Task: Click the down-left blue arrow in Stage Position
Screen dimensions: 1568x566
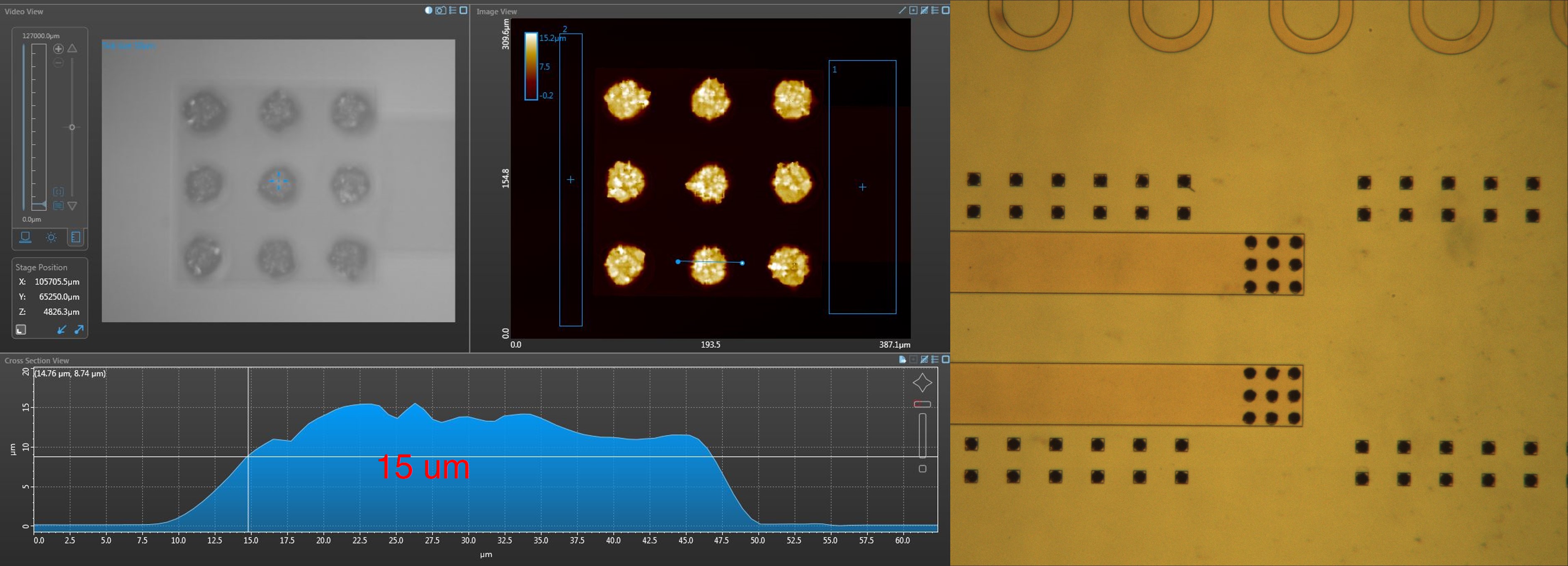Action: (x=61, y=329)
